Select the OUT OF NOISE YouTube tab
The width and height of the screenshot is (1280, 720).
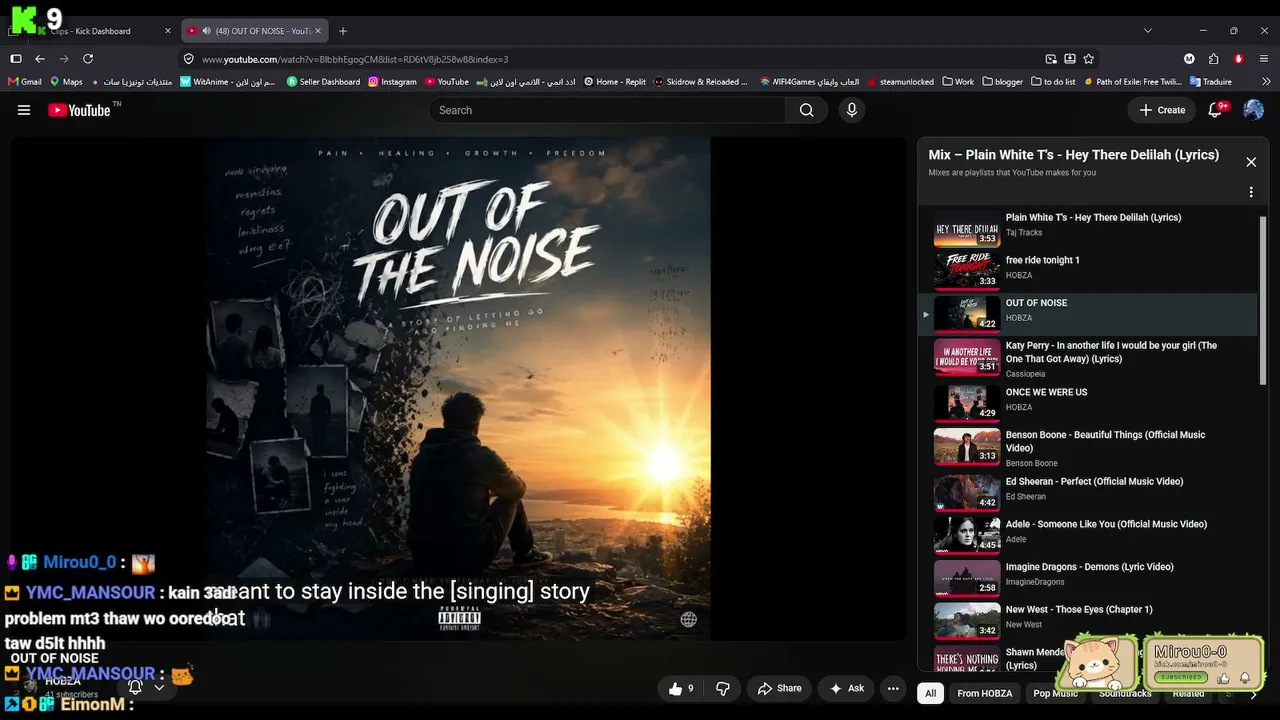[256, 31]
